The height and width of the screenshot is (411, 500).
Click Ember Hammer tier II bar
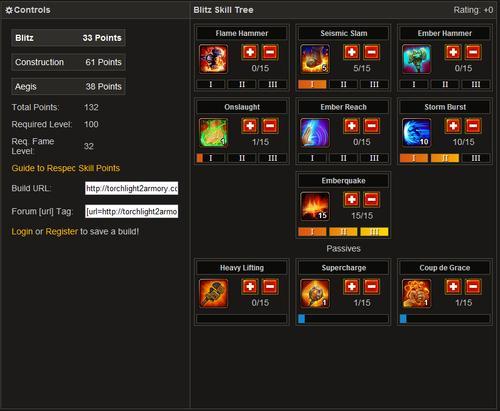[445, 84]
